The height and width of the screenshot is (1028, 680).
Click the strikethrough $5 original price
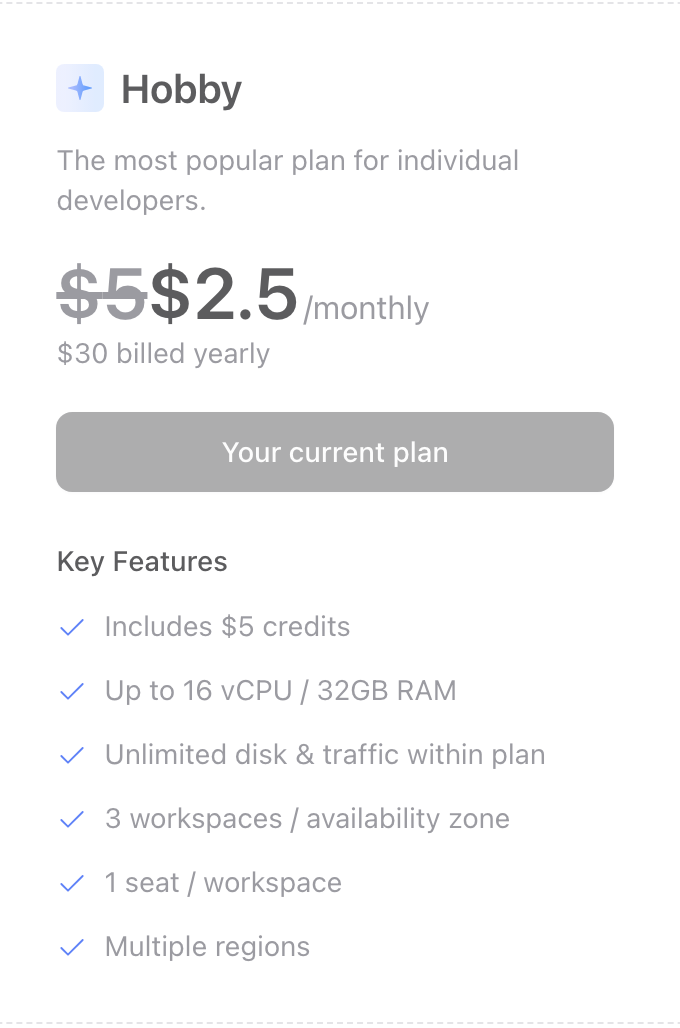click(x=102, y=293)
